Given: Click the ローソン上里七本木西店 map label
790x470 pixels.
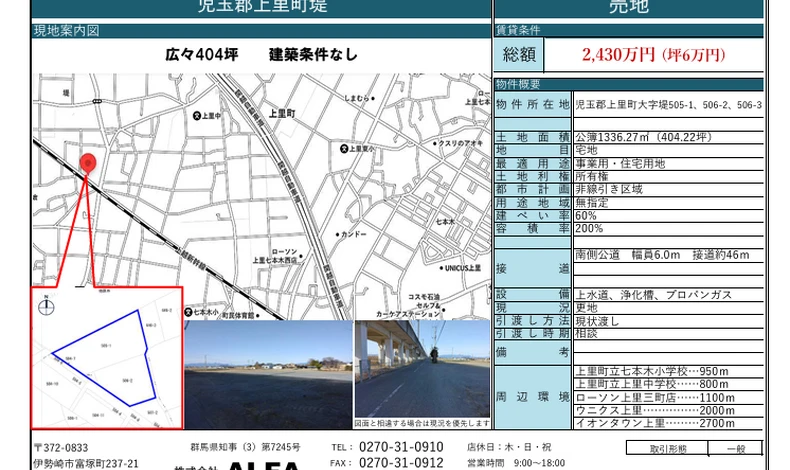Looking at the screenshot, I should point(275,256).
